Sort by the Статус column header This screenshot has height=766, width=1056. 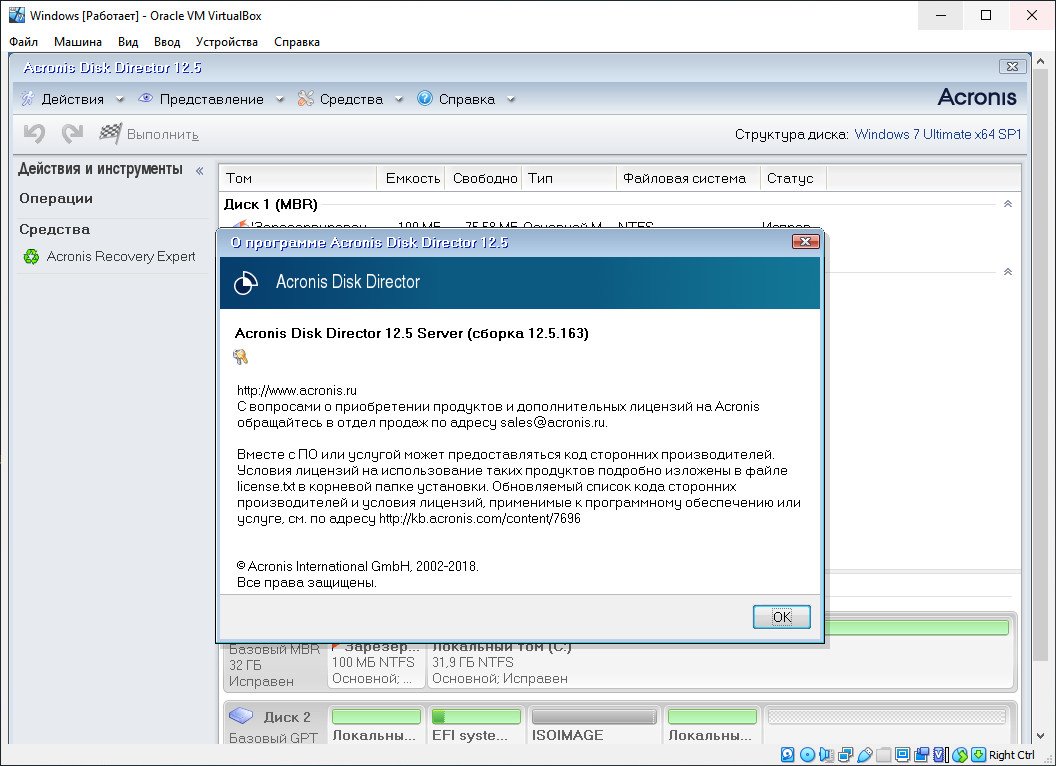tap(793, 178)
